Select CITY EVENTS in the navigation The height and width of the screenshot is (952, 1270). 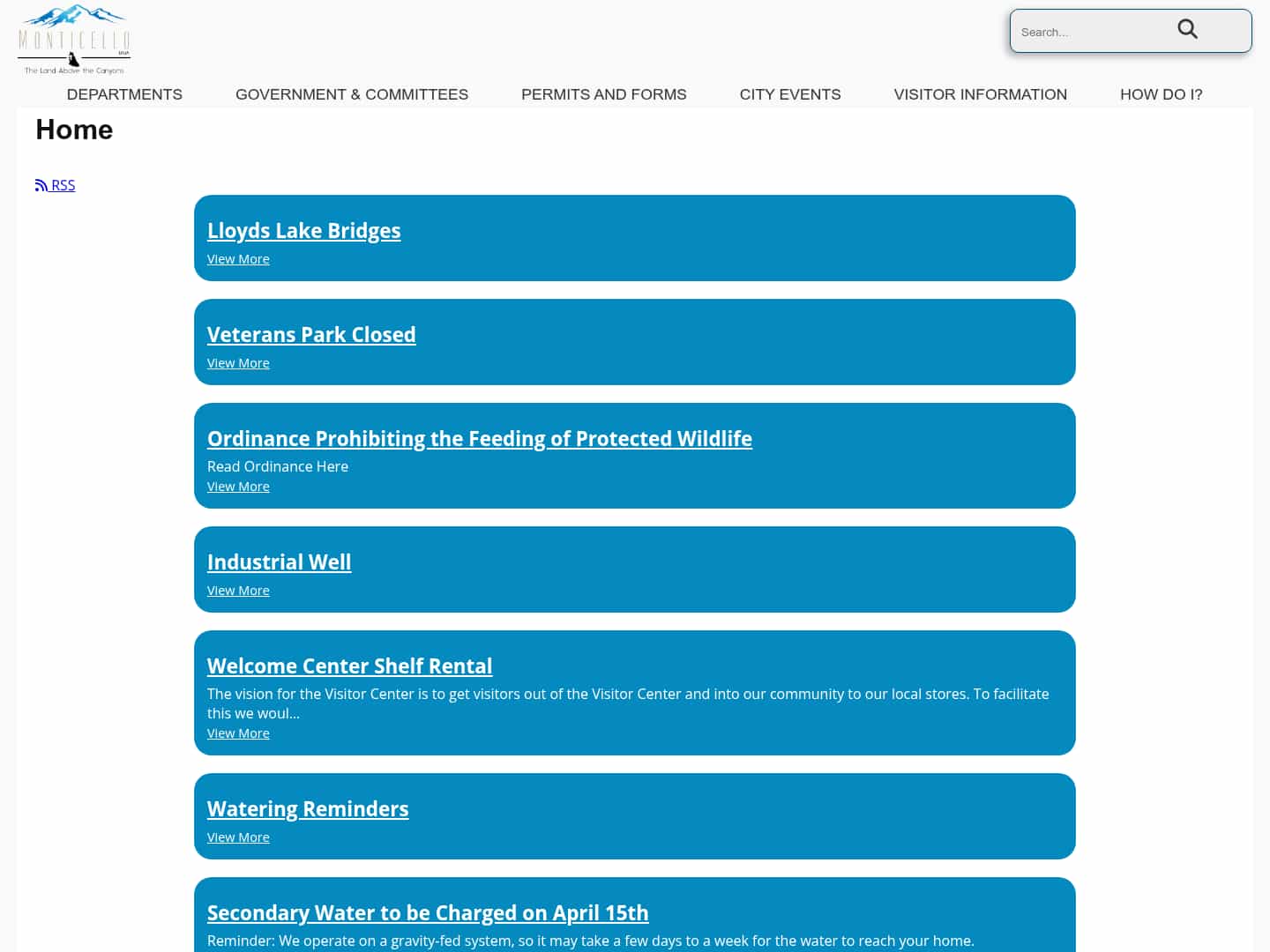pyautogui.click(x=790, y=94)
